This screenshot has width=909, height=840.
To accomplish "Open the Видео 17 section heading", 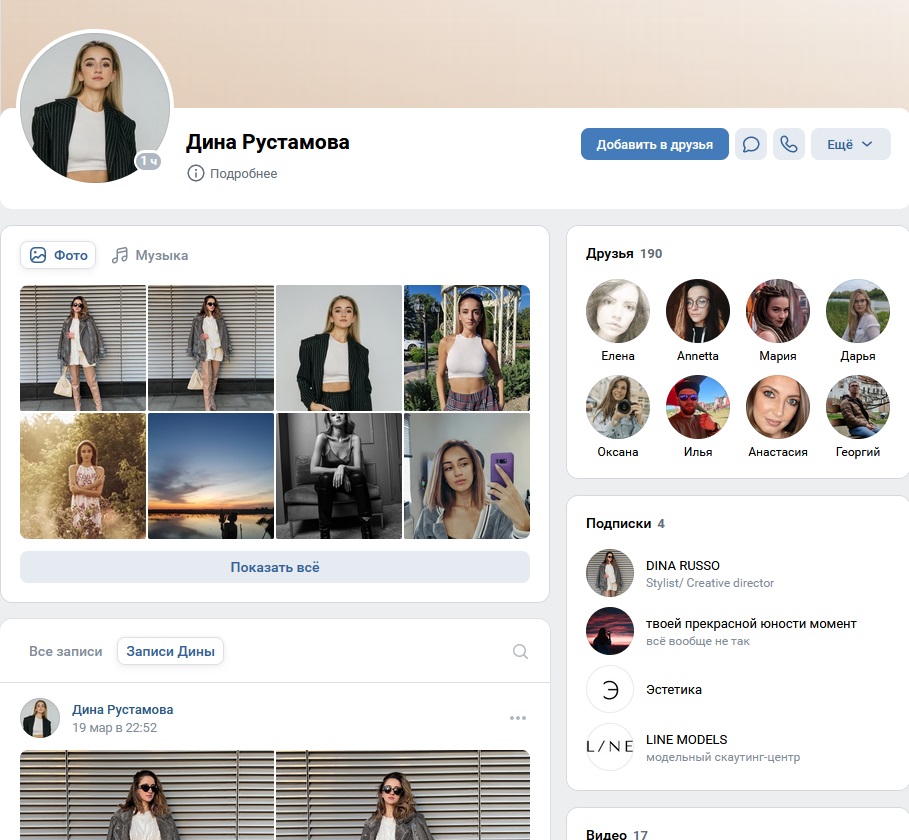I will [616, 834].
